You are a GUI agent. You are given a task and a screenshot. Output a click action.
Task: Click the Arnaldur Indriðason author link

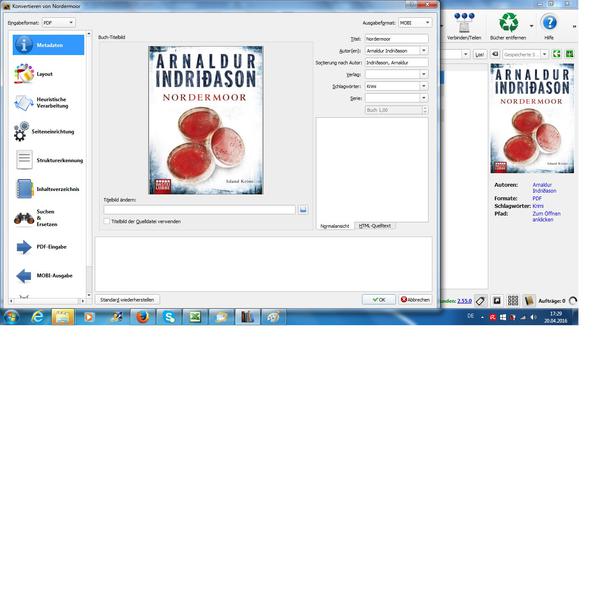pyautogui.click(x=544, y=188)
